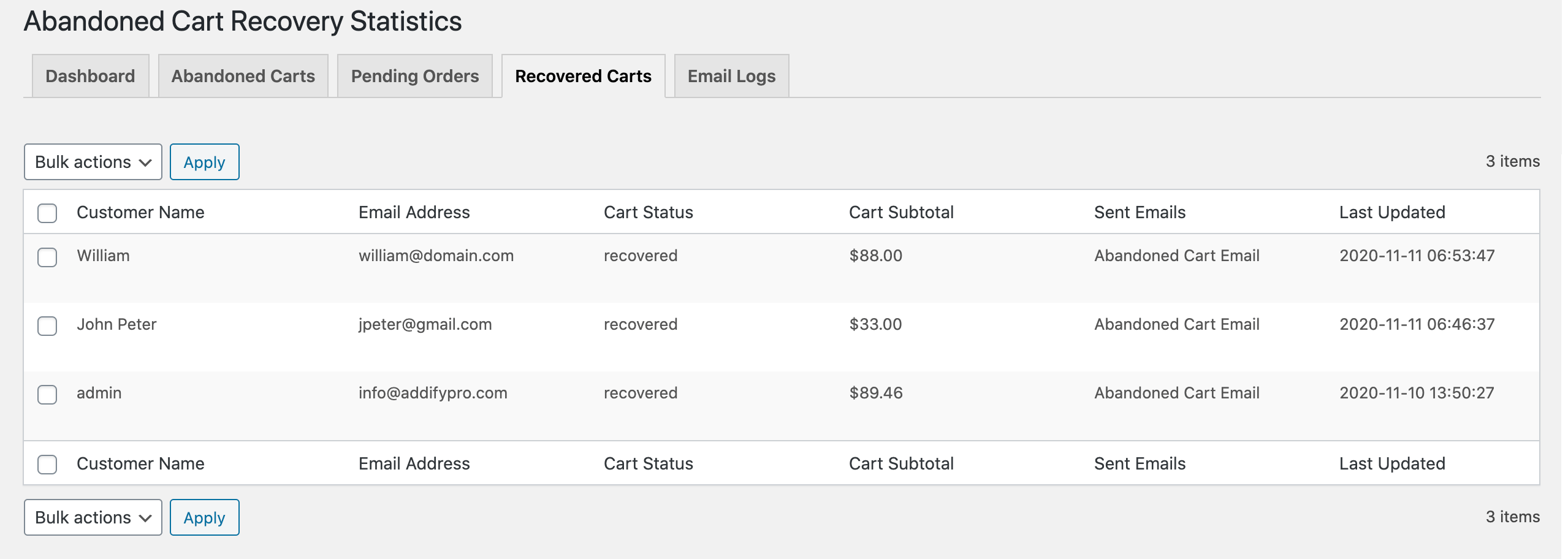Switch to the Dashboard tab
The width and height of the screenshot is (1568, 559).
pyautogui.click(x=89, y=75)
